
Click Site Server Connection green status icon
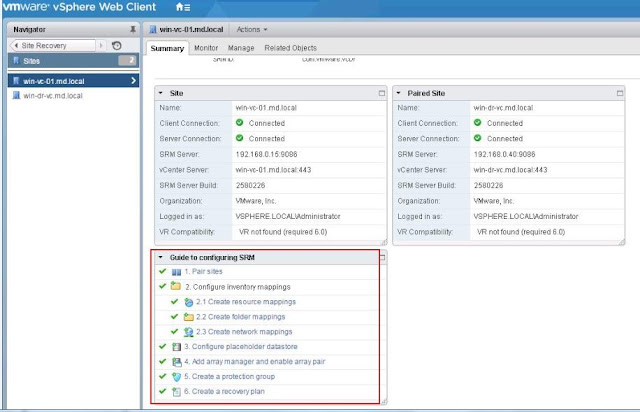click(240, 138)
